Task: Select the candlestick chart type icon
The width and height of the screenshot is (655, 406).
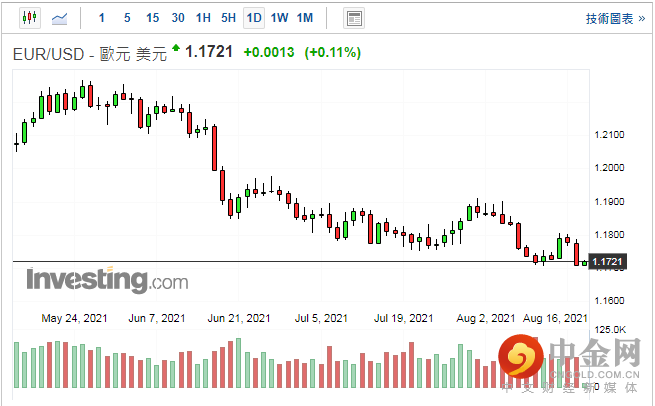Action: click(x=28, y=18)
